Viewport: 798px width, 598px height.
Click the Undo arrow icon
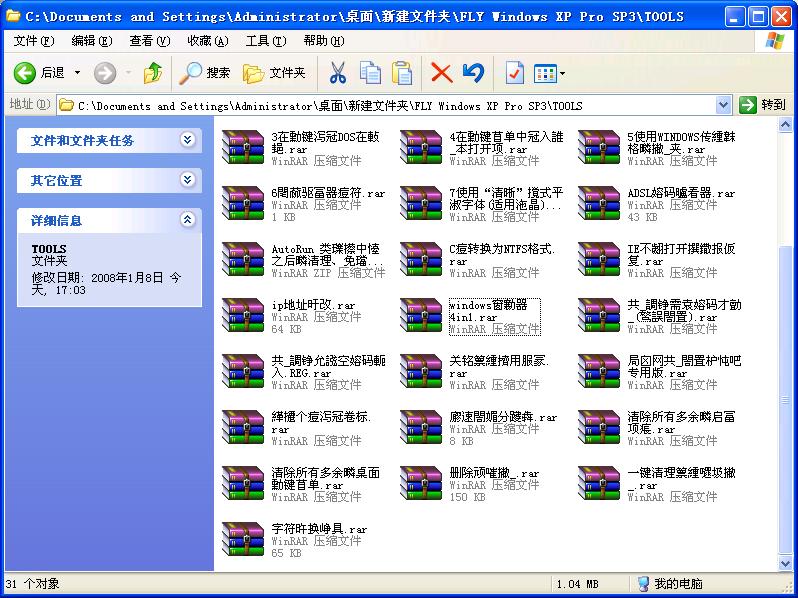pos(473,73)
